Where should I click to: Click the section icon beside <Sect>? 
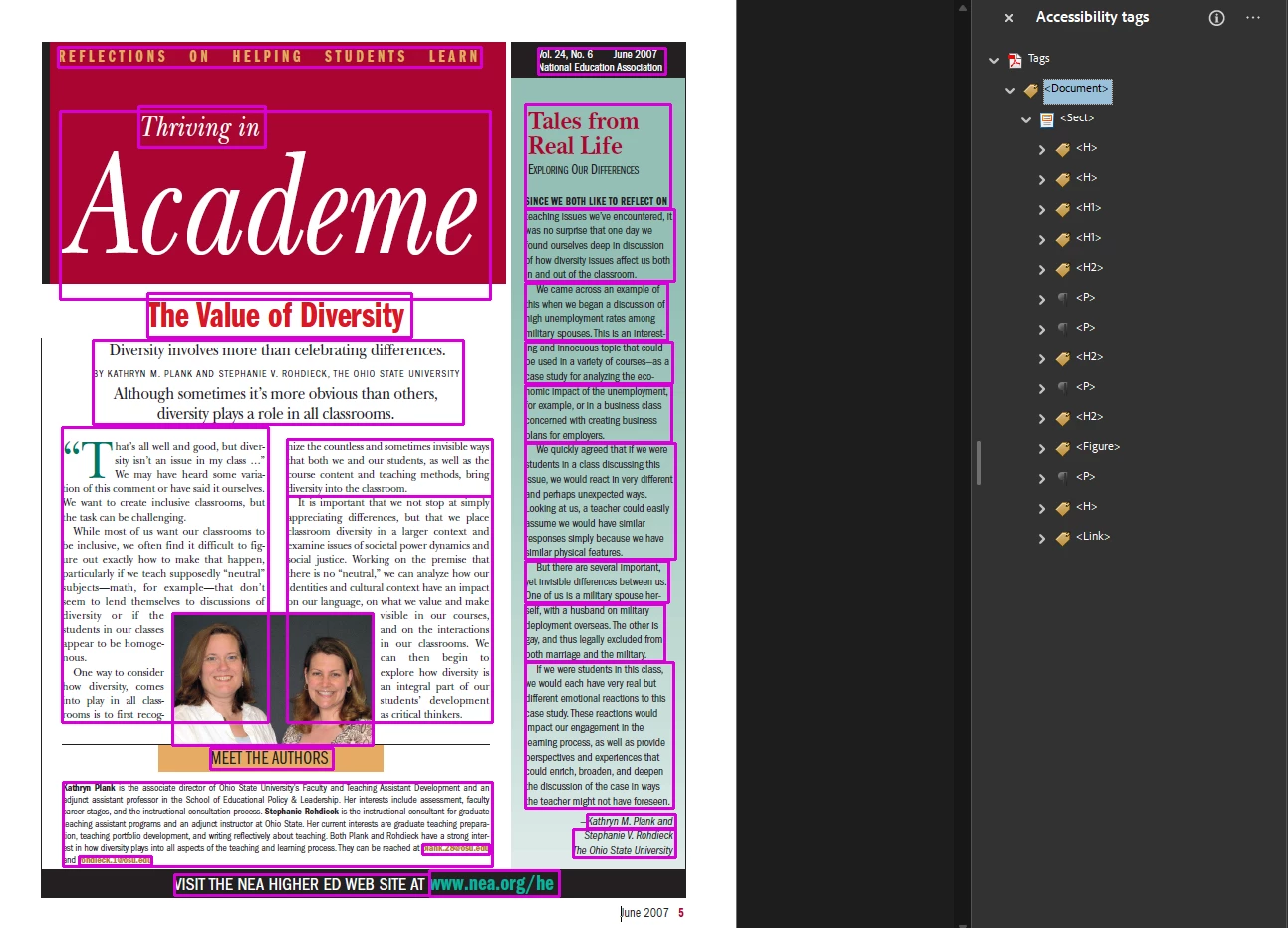[x=1047, y=119]
